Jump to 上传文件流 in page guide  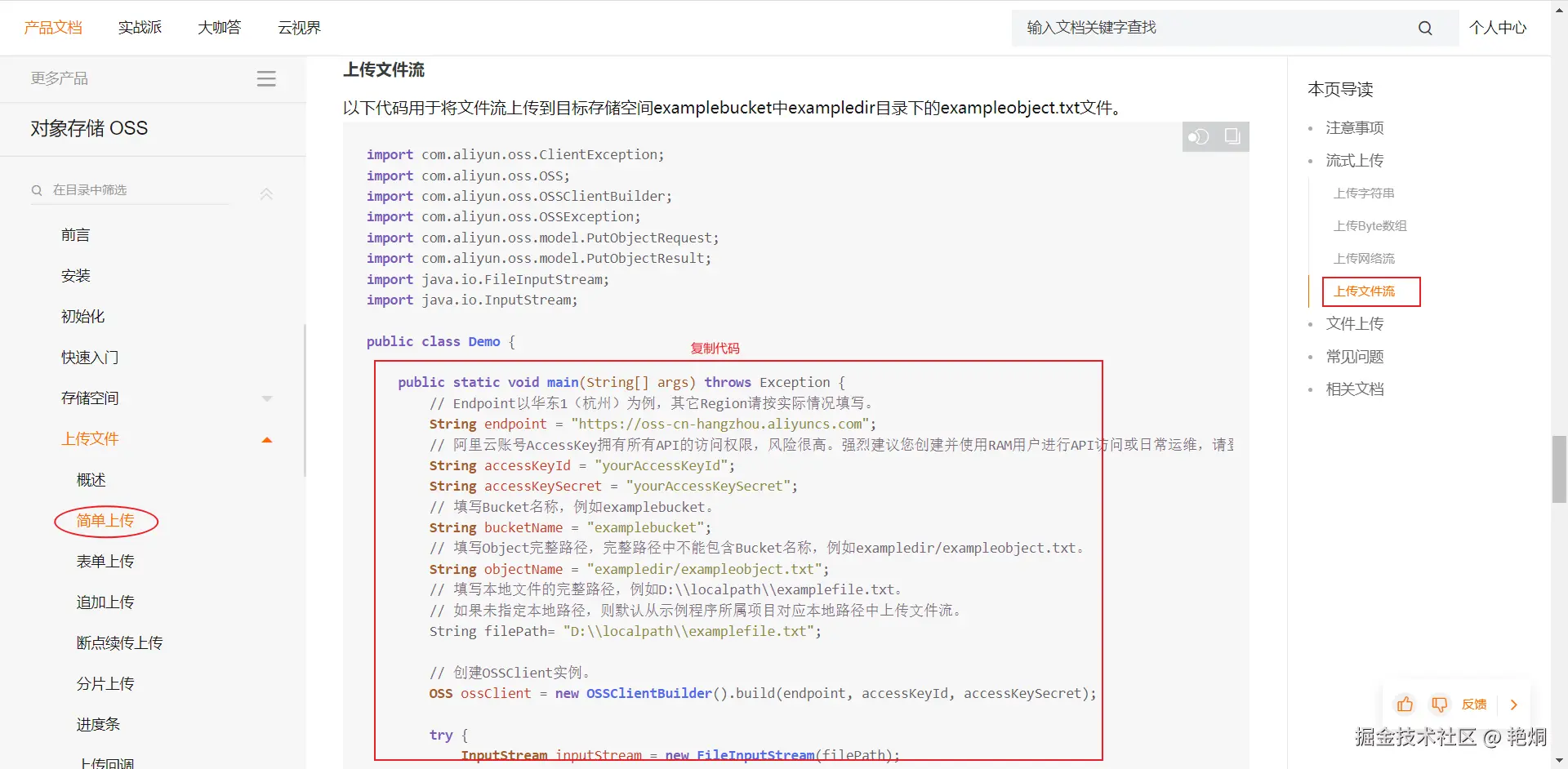[x=1364, y=291]
